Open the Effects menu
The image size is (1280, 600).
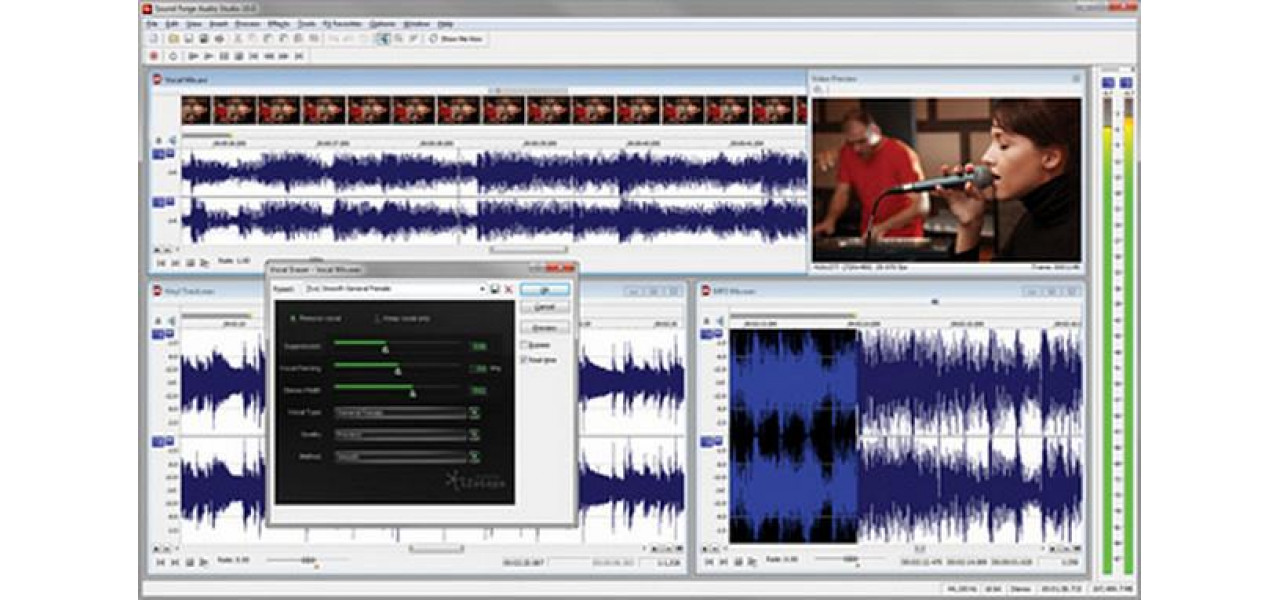click(x=276, y=23)
